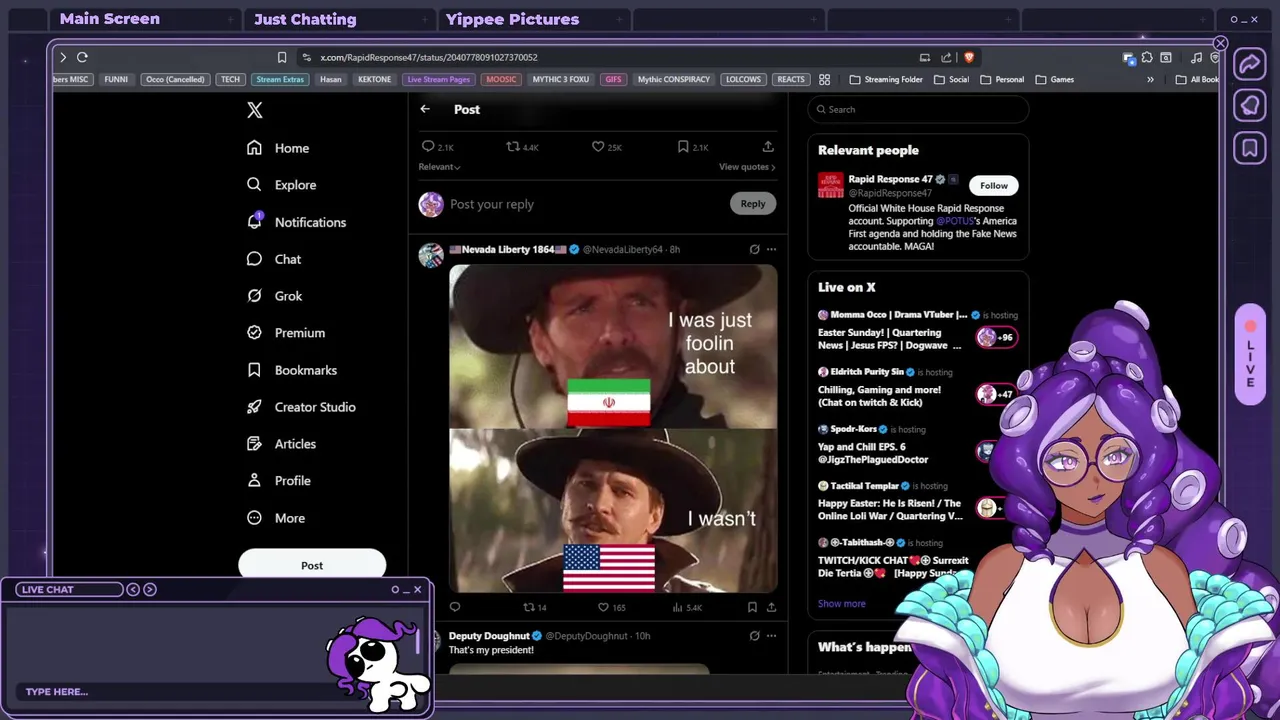1280x720 pixels.
Task: Open Explore in X sidebar
Action: coord(281,185)
